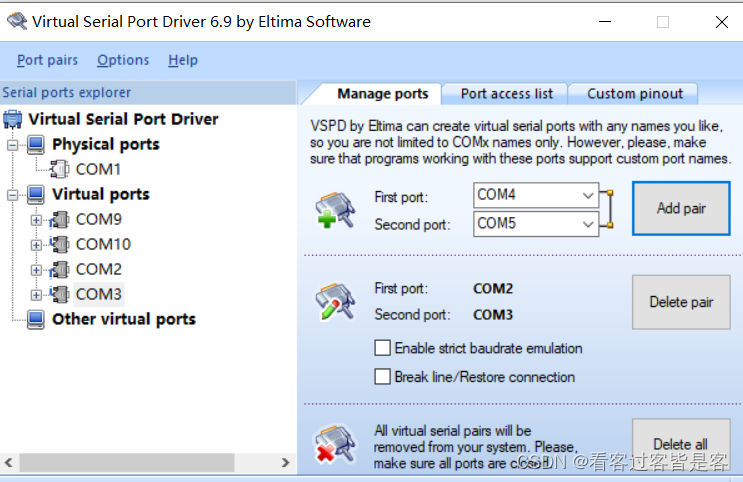Click the bold COM3 second port value

pyautogui.click(x=493, y=315)
